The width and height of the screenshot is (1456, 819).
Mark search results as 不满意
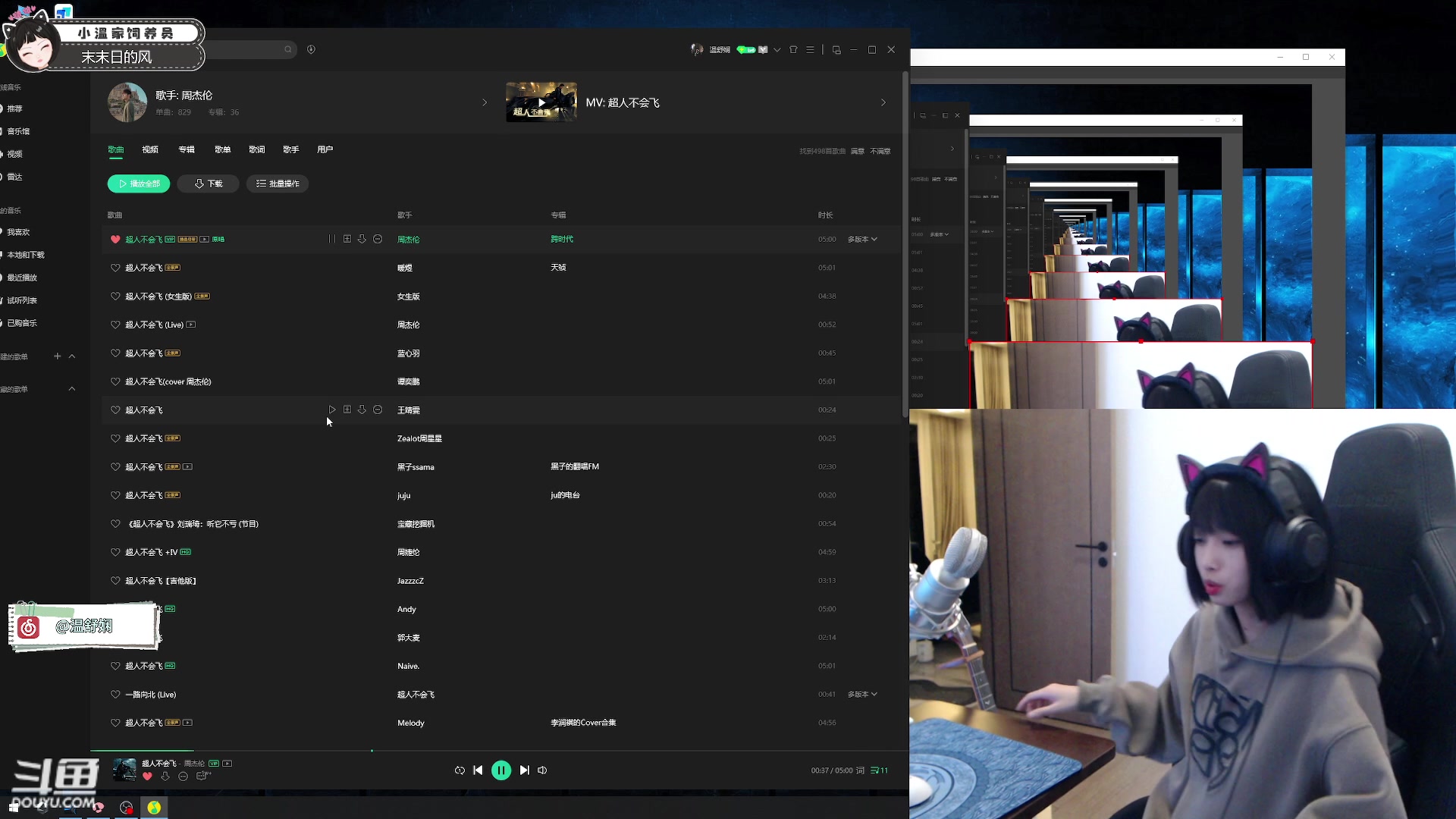pos(880,151)
